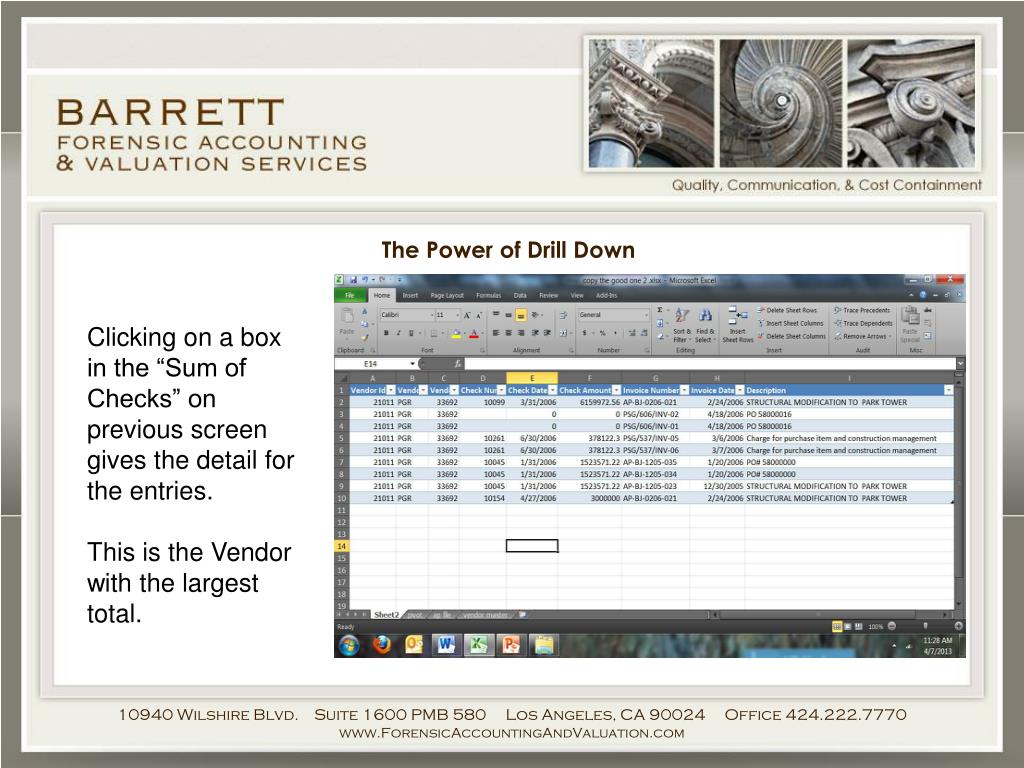Viewport: 1024px width, 768px height.
Task: Select the 6159972.56 check amount cell
Action: point(590,402)
